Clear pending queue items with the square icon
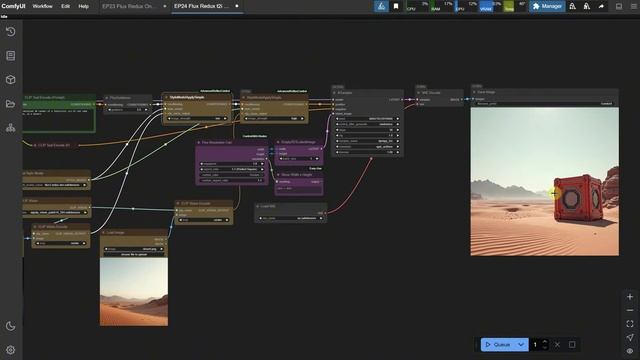 pyautogui.click(x=572, y=344)
